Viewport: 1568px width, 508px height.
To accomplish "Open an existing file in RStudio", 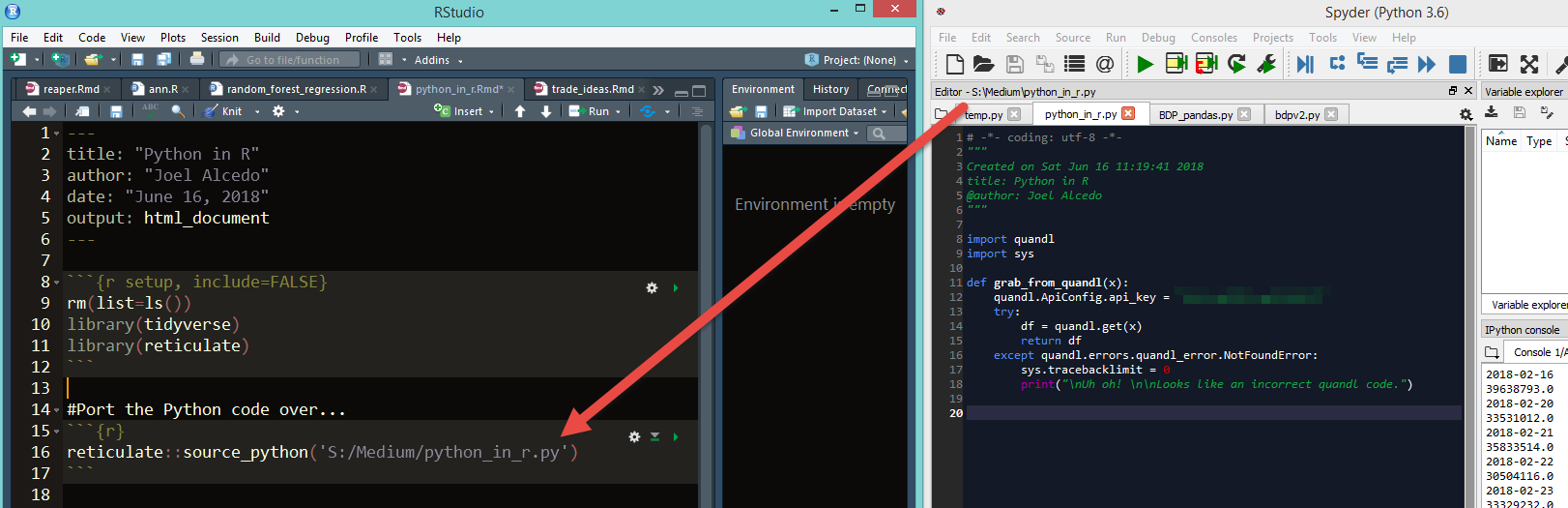I will coord(93,60).
